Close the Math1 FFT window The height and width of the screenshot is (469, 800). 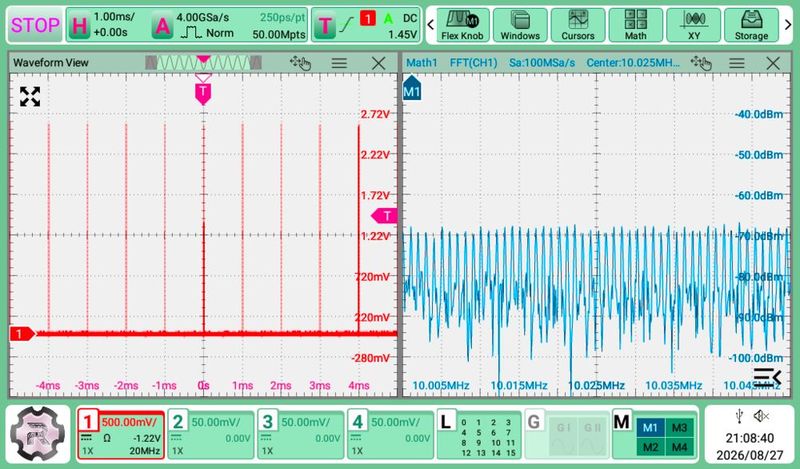773,63
